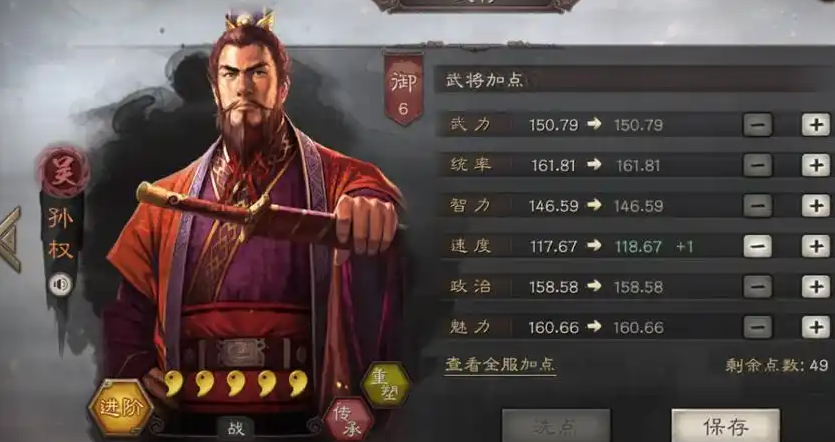Screen dimensions: 835x442
Task: Decrease 武力 with the minus button
Action: (758, 125)
